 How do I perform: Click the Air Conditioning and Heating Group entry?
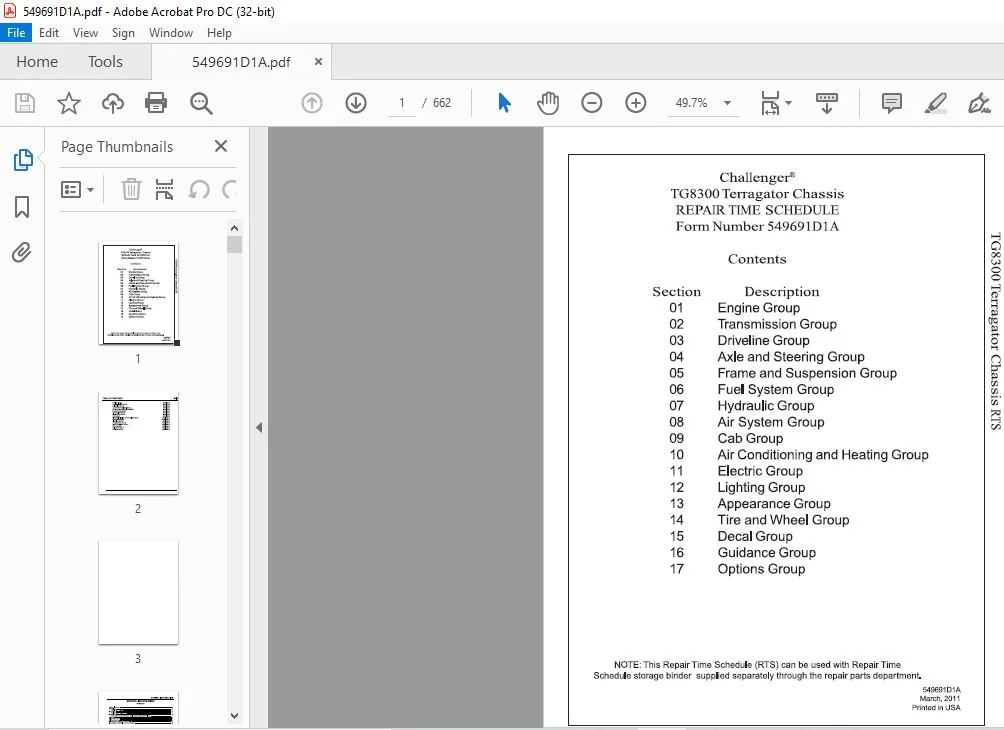(x=823, y=455)
